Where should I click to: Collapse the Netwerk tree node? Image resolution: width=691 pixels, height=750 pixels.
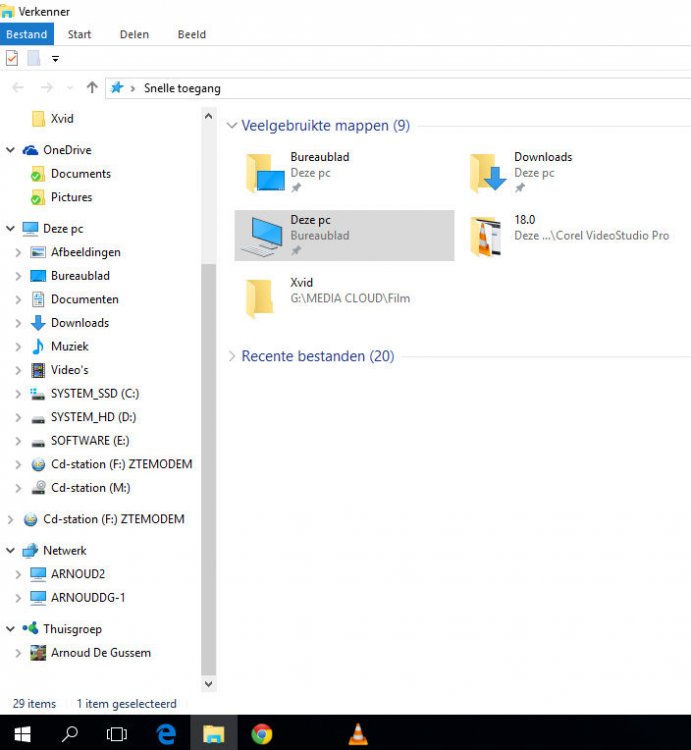[x=10, y=551]
